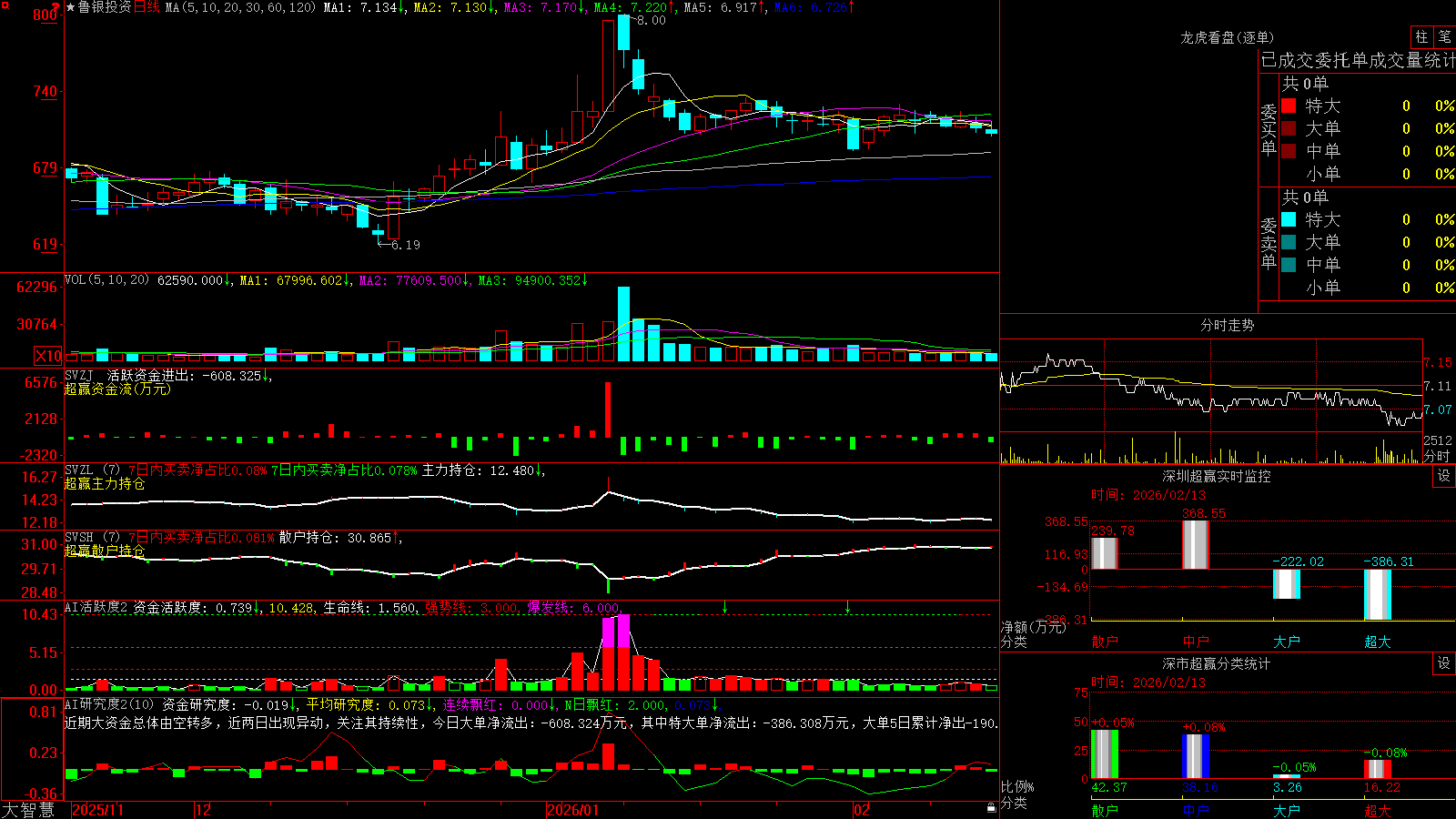Click the lock icon at timeline end
The height and width of the screenshot is (819, 1456).
tap(992, 808)
